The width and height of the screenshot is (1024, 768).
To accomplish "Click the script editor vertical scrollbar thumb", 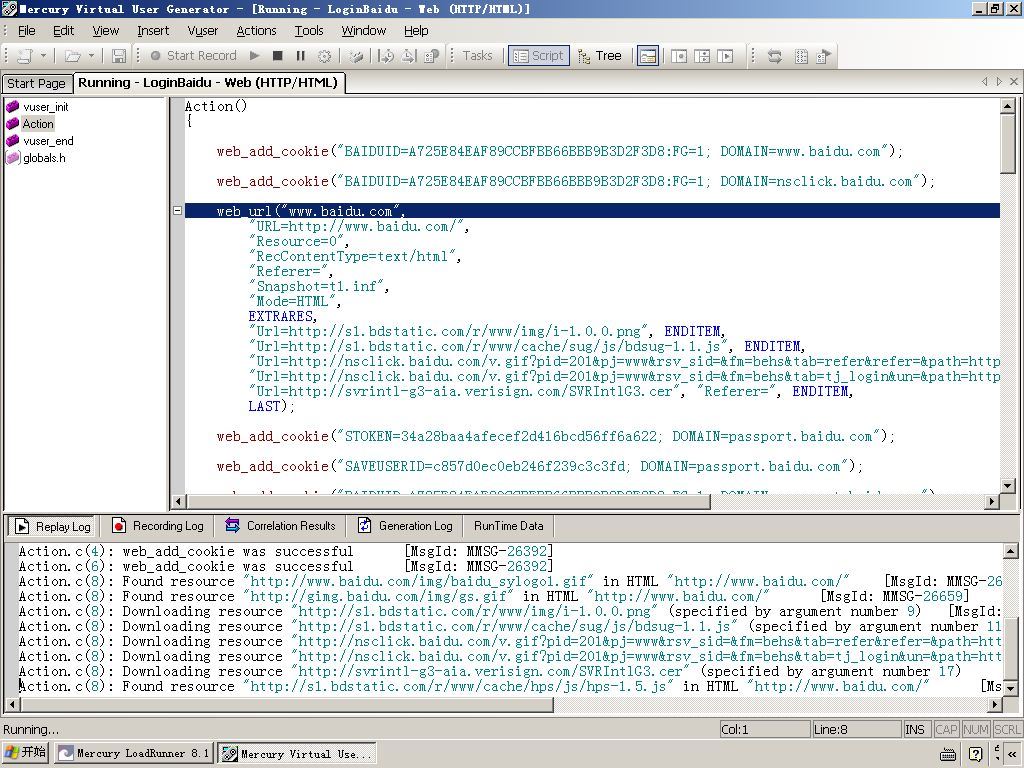I will (1008, 144).
